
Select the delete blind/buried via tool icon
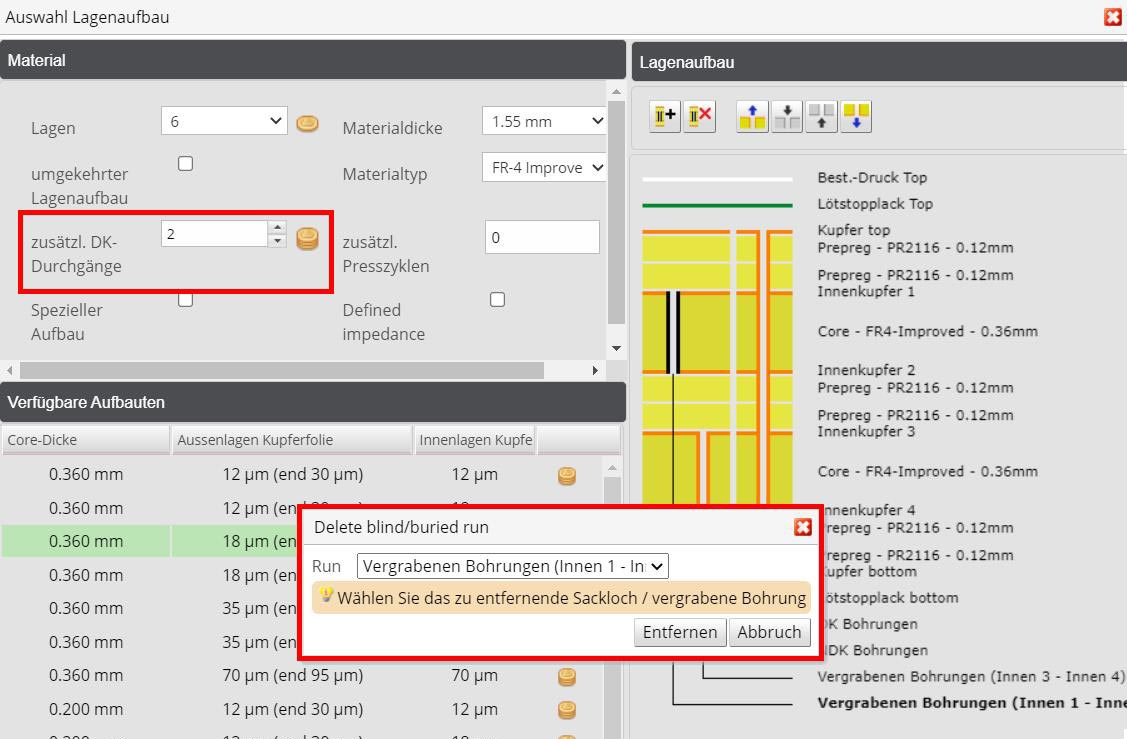[x=698, y=115]
